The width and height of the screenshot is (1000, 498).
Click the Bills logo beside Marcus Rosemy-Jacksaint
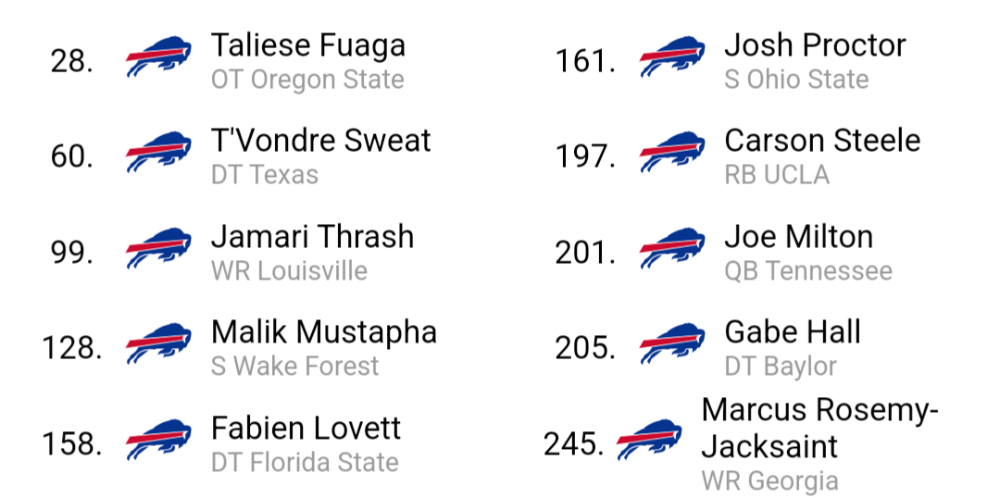(649, 439)
